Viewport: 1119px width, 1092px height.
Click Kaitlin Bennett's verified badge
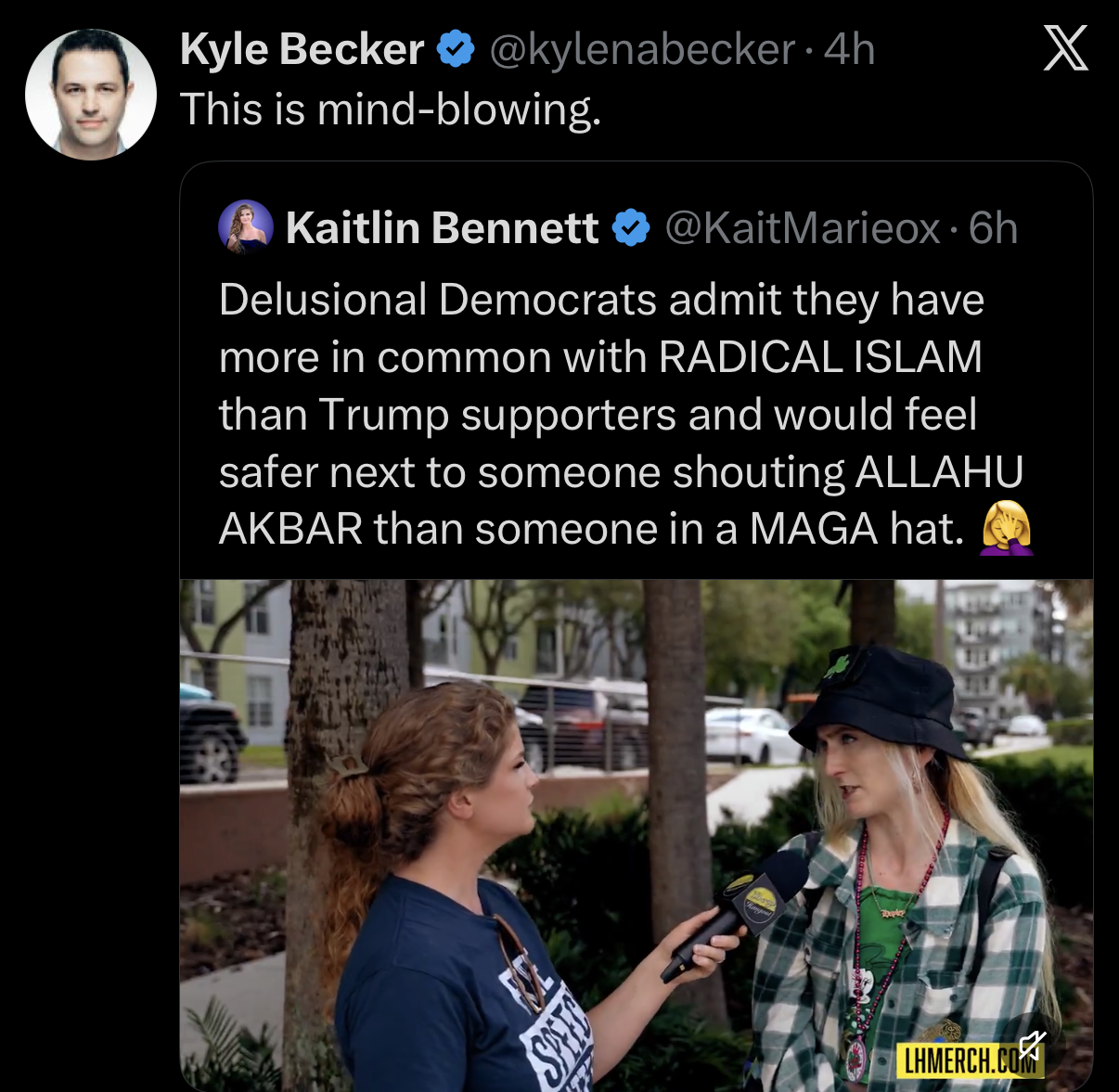coord(631,228)
